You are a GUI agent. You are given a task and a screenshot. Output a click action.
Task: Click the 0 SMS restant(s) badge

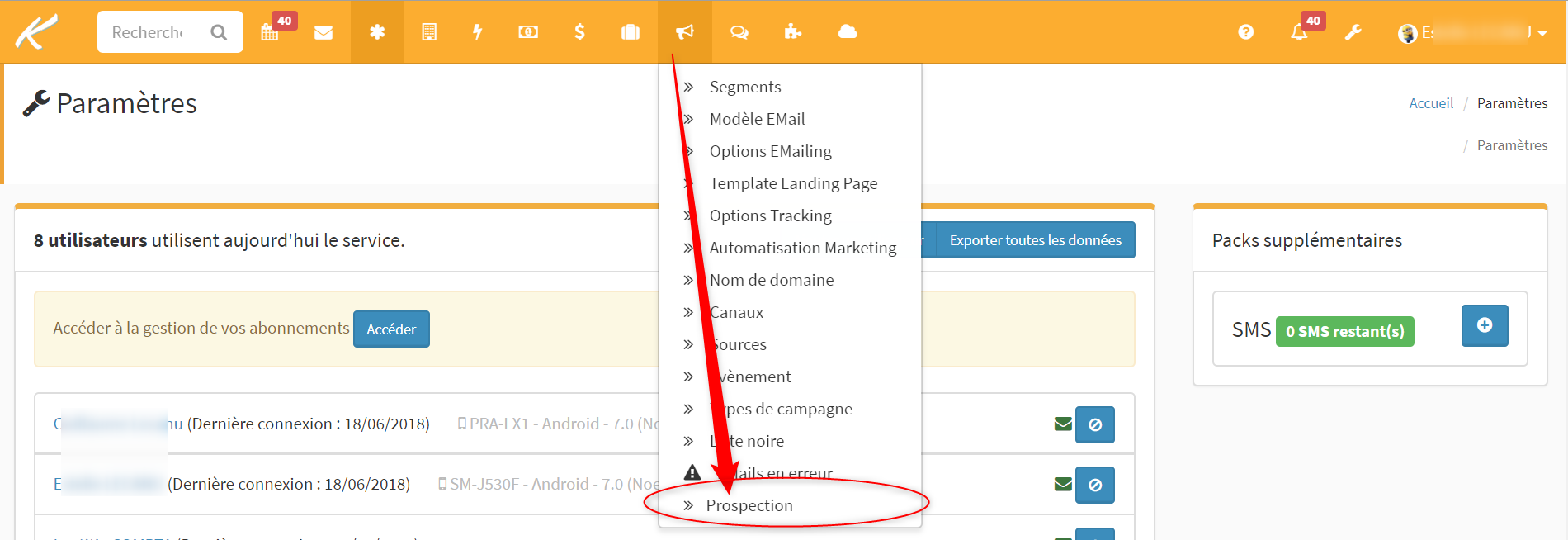[1345, 331]
